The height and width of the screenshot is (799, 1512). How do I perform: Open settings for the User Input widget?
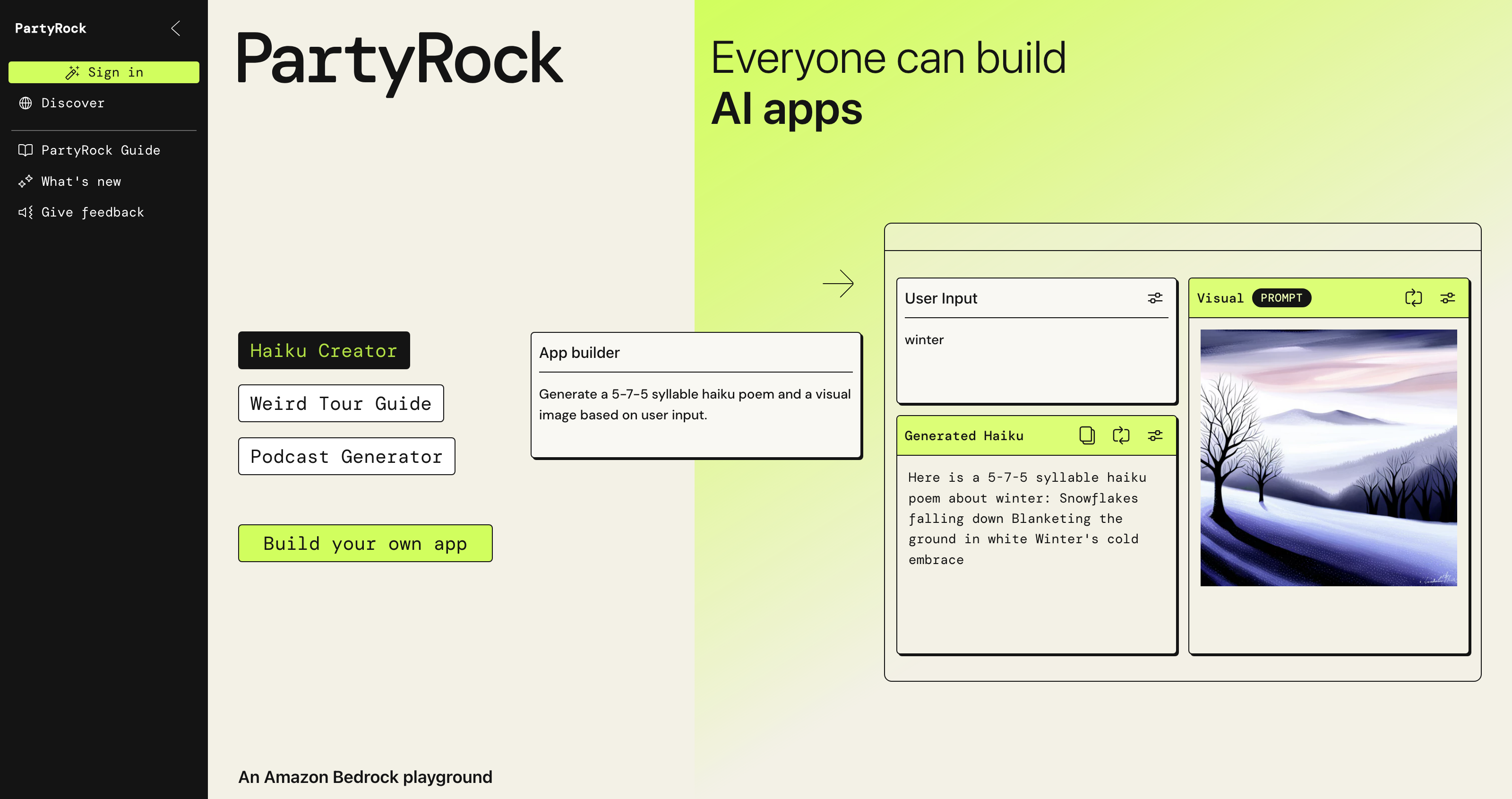(x=1155, y=298)
